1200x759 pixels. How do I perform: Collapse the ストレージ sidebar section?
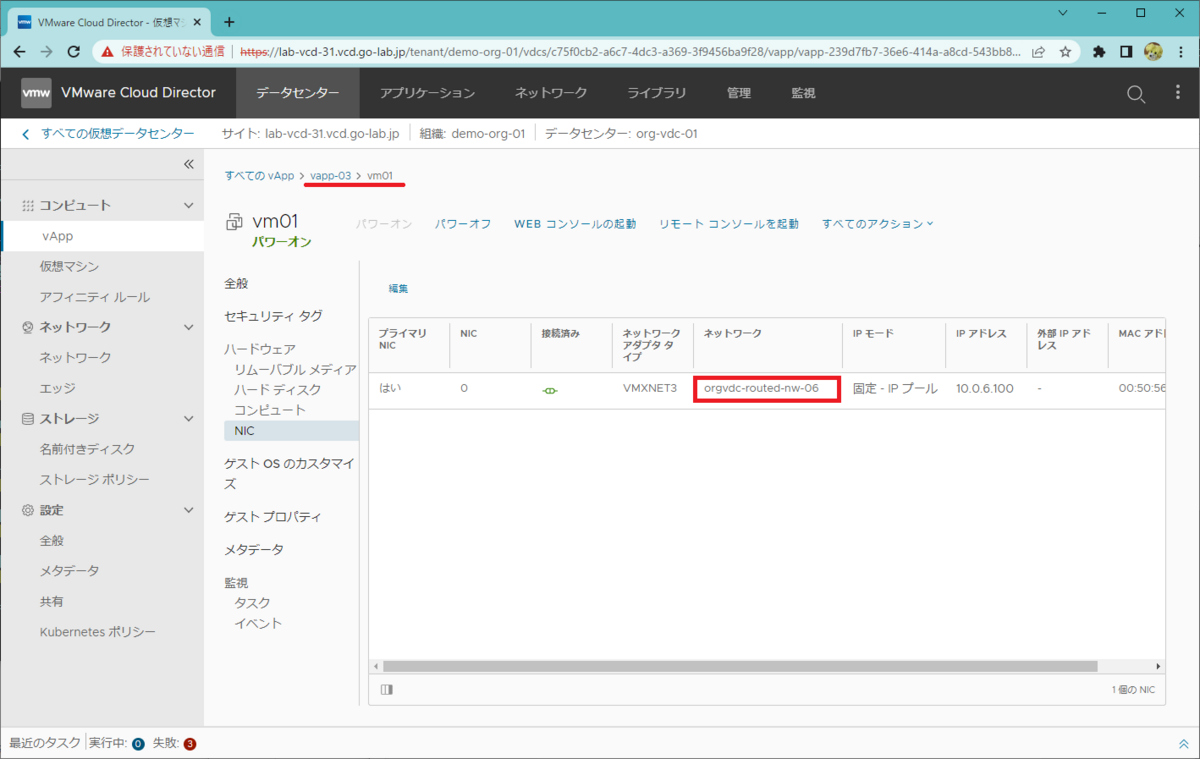click(x=189, y=419)
